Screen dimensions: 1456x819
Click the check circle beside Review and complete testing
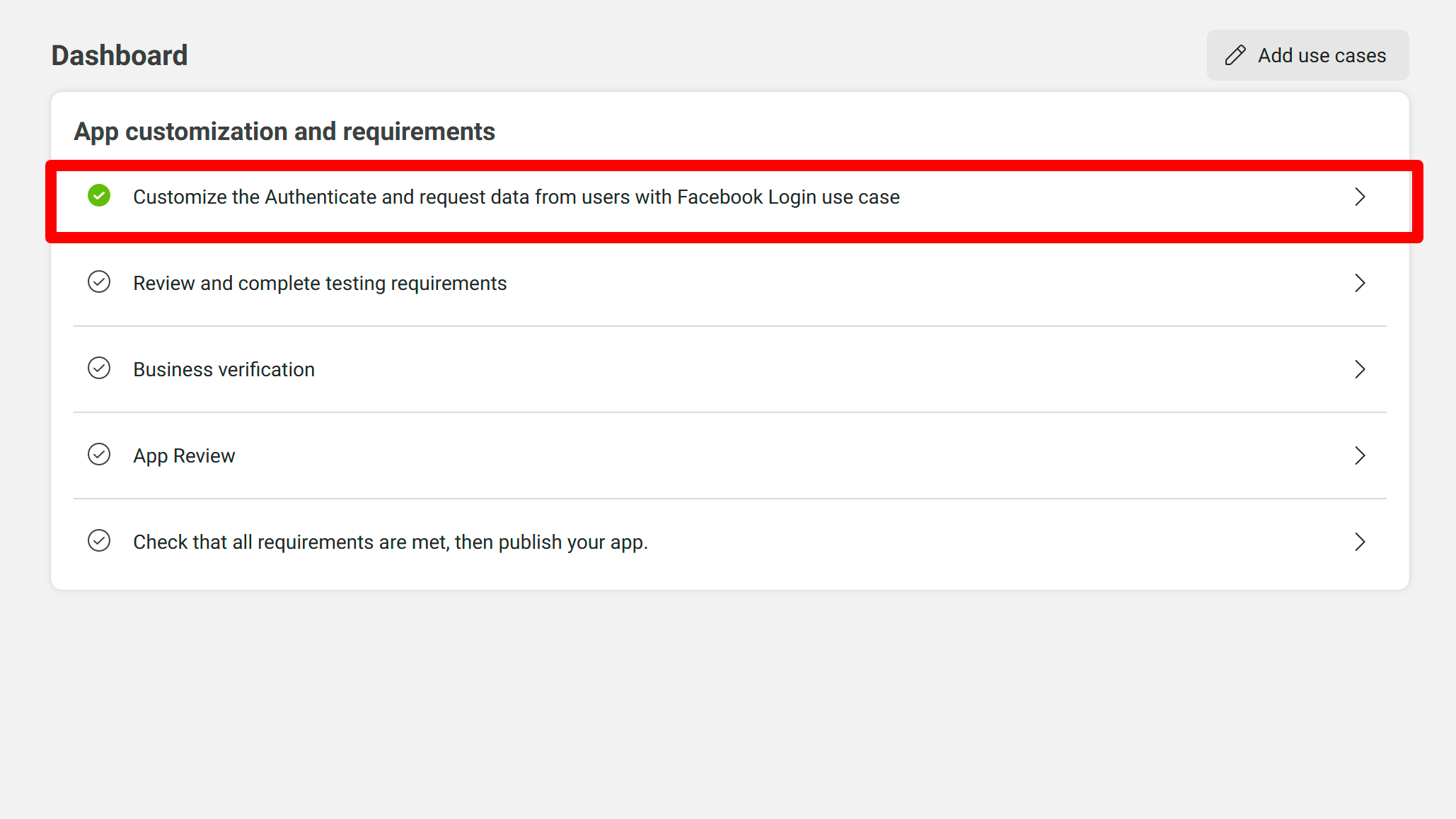pyautogui.click(x=99, y=282)
